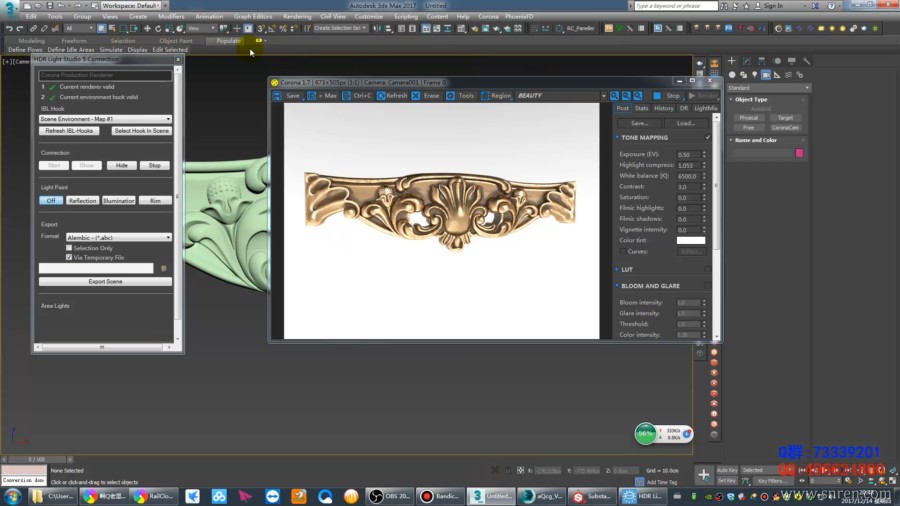Activate Region render in Corona VFB

(495, 96)
